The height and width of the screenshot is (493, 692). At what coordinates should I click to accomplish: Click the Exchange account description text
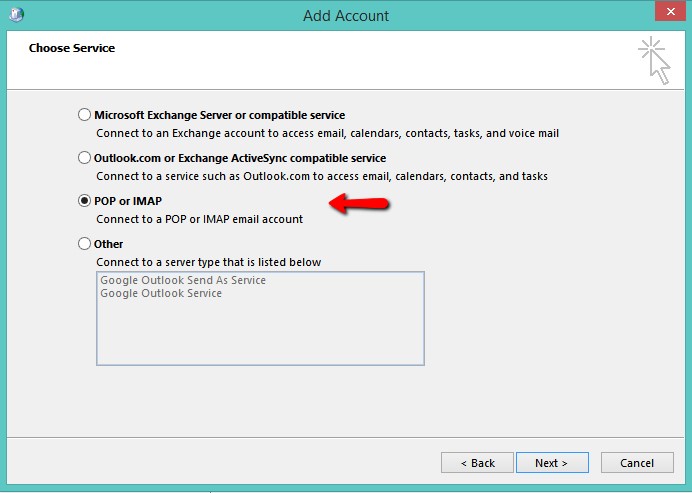[327, 133]
